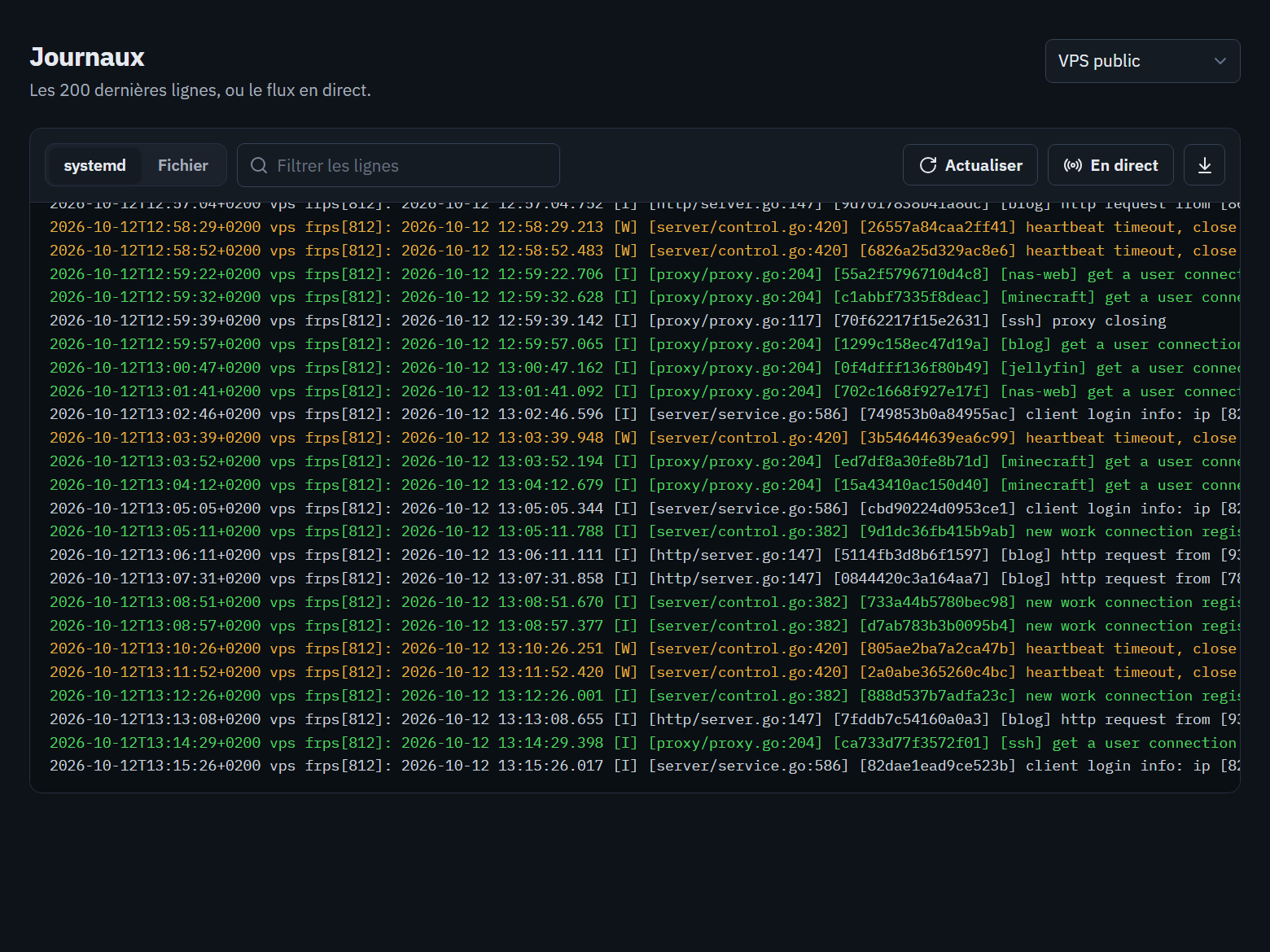Switch to the systemd tab

(x=94, y=165)
